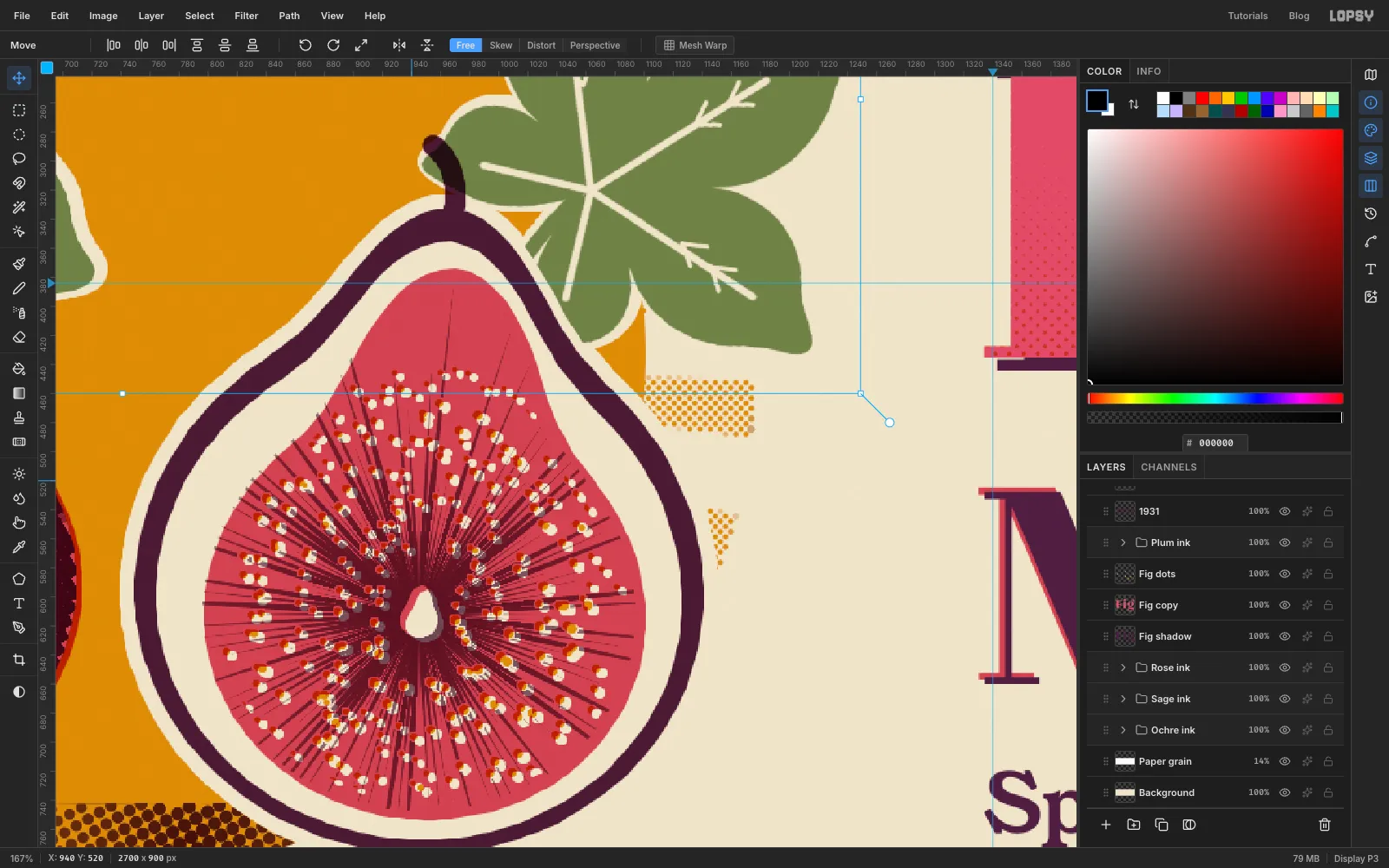Click the rainbow hue slider
The image size is (1389, 868).
coord(1215,398)
